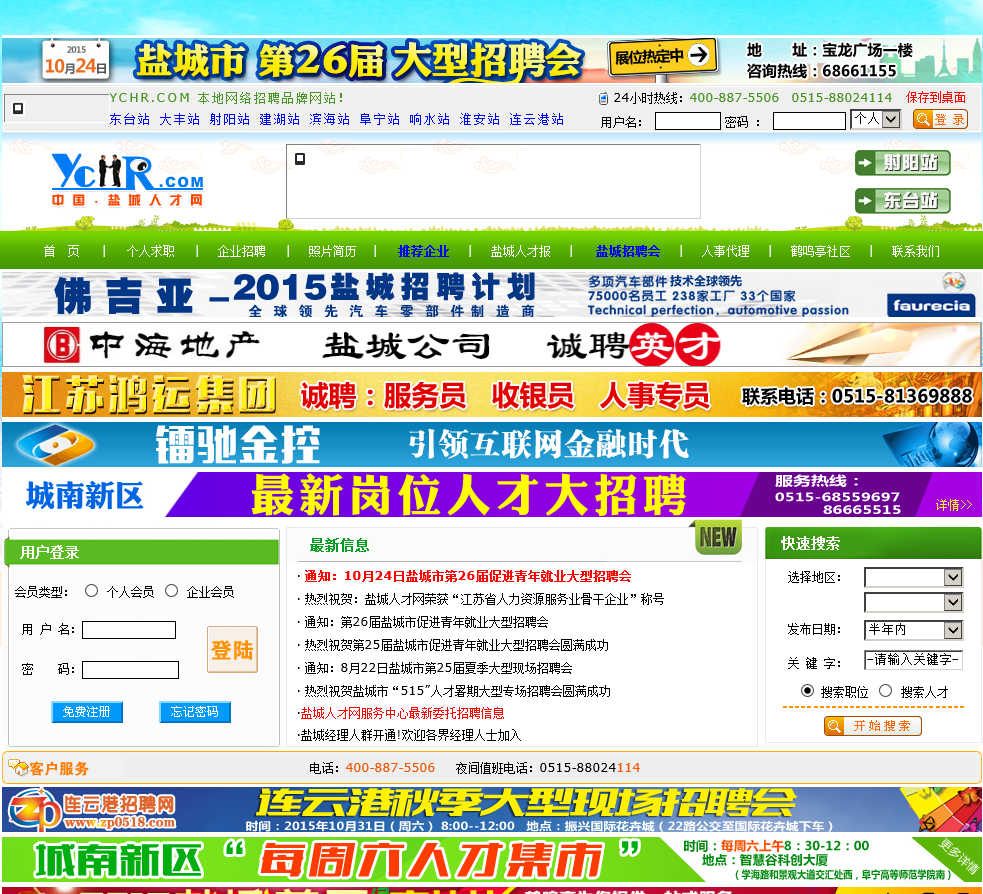
Task: Focus the header 密码 input field
Action: click(x=809, y=121)
